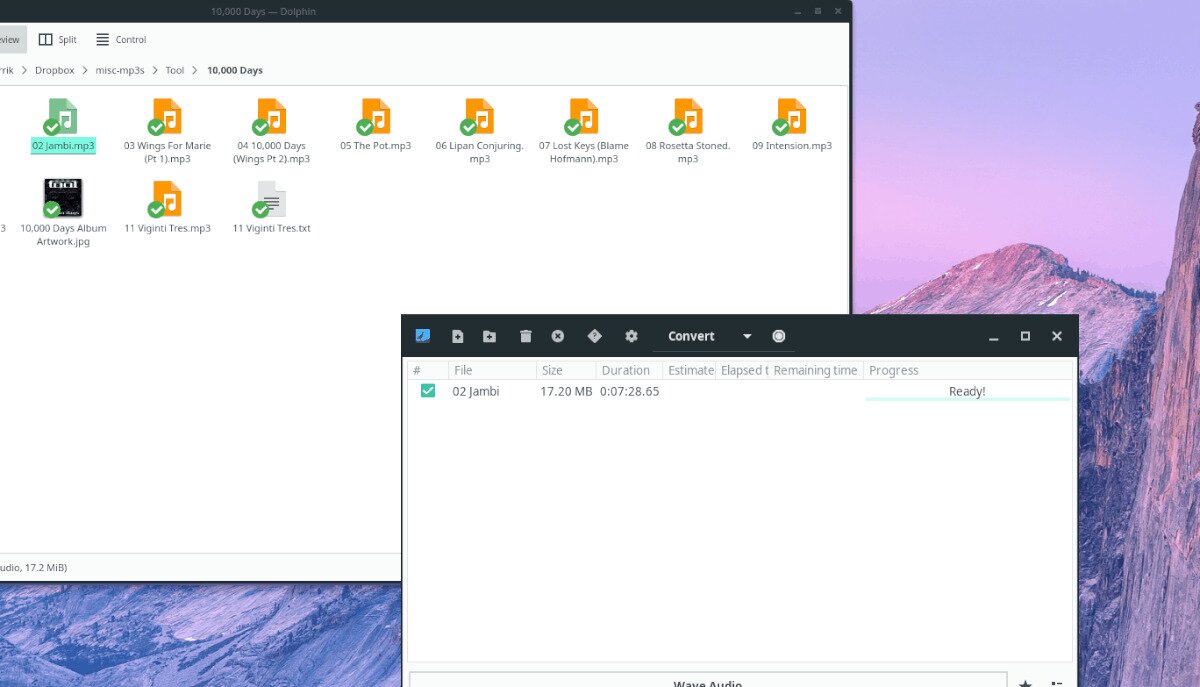Click the blue app logo icon in converter
This screenshot has width=1200, height=687.
coord(422,336)
